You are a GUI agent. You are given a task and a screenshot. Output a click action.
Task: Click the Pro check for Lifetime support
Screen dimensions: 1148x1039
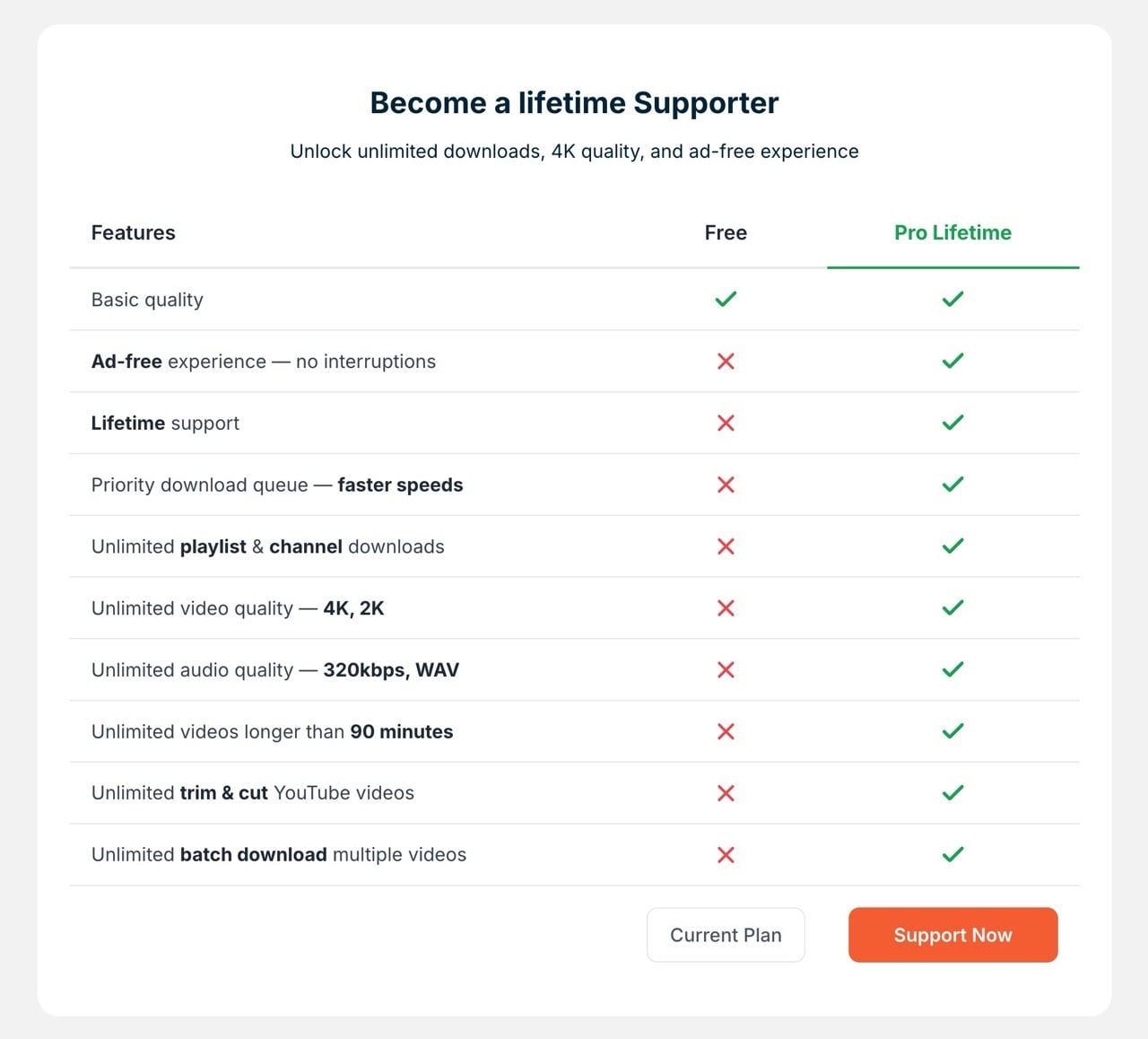tap(952, 423)
